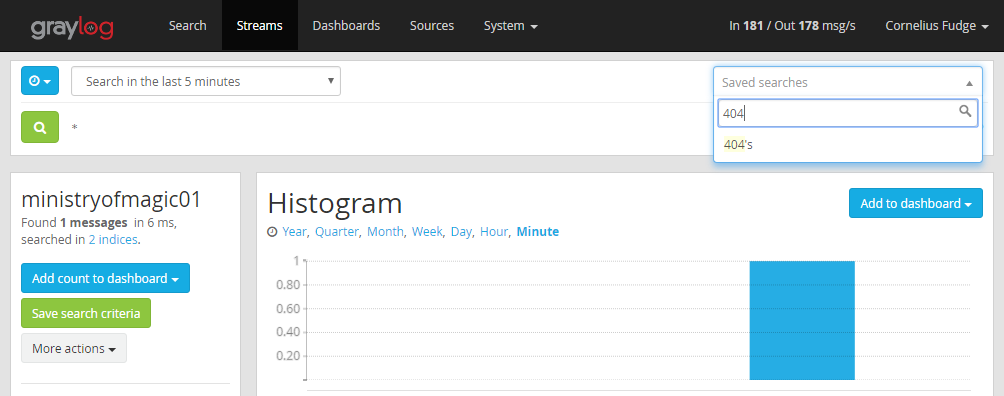The image size is (1004, 396).
Task: Navigate to Sources
Action: pos(432,26)
